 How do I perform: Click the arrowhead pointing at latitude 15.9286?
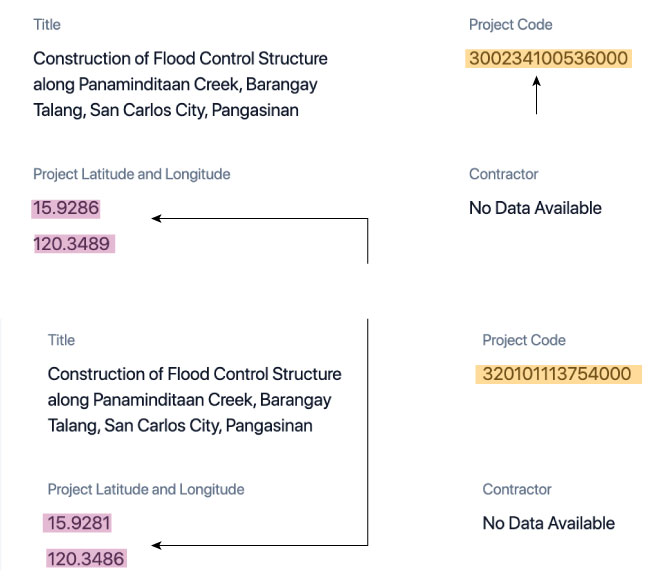click(156, 218)
